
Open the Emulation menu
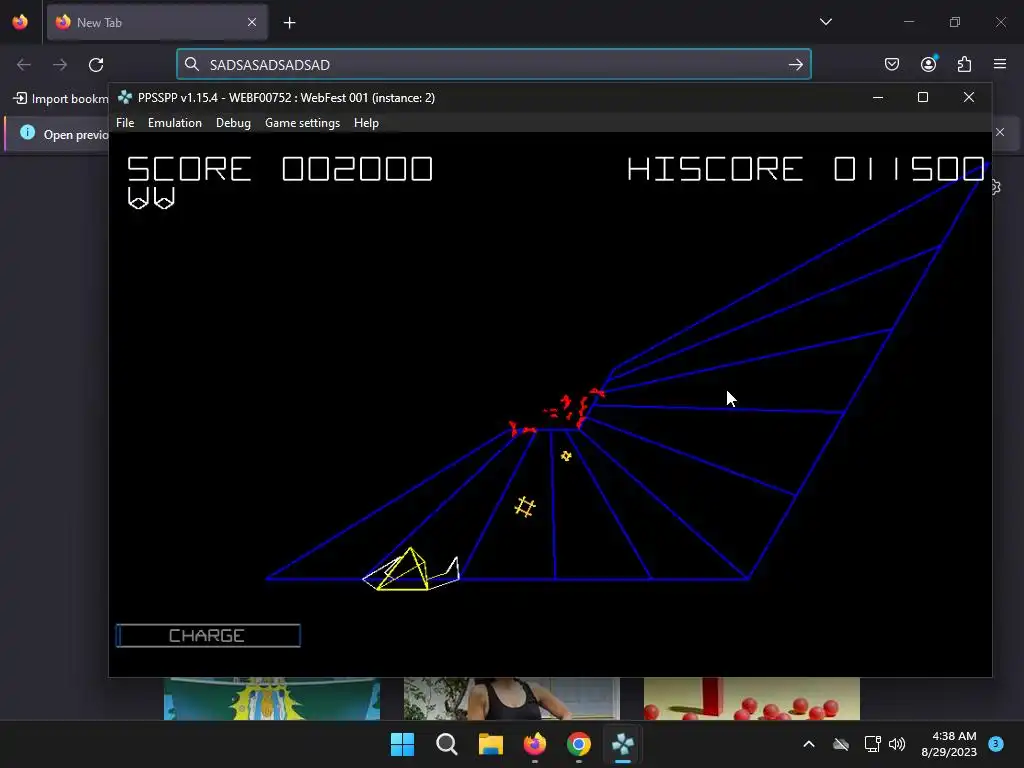pos(174,123)
